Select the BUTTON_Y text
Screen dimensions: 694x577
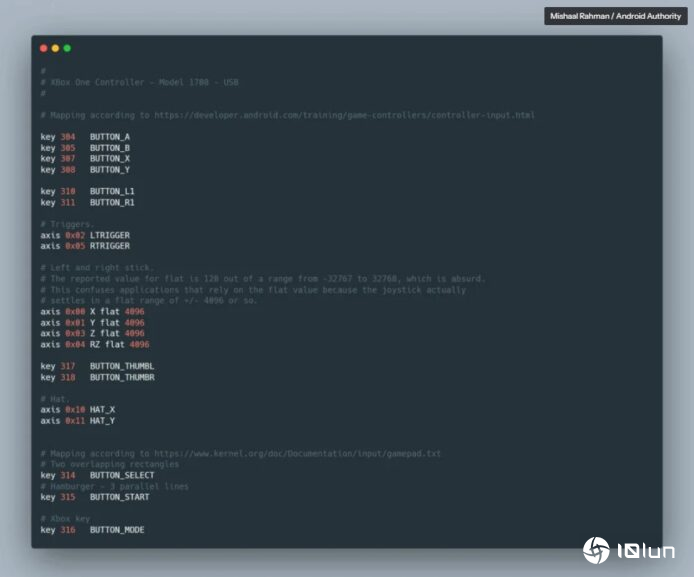click(x=110, y=170)
